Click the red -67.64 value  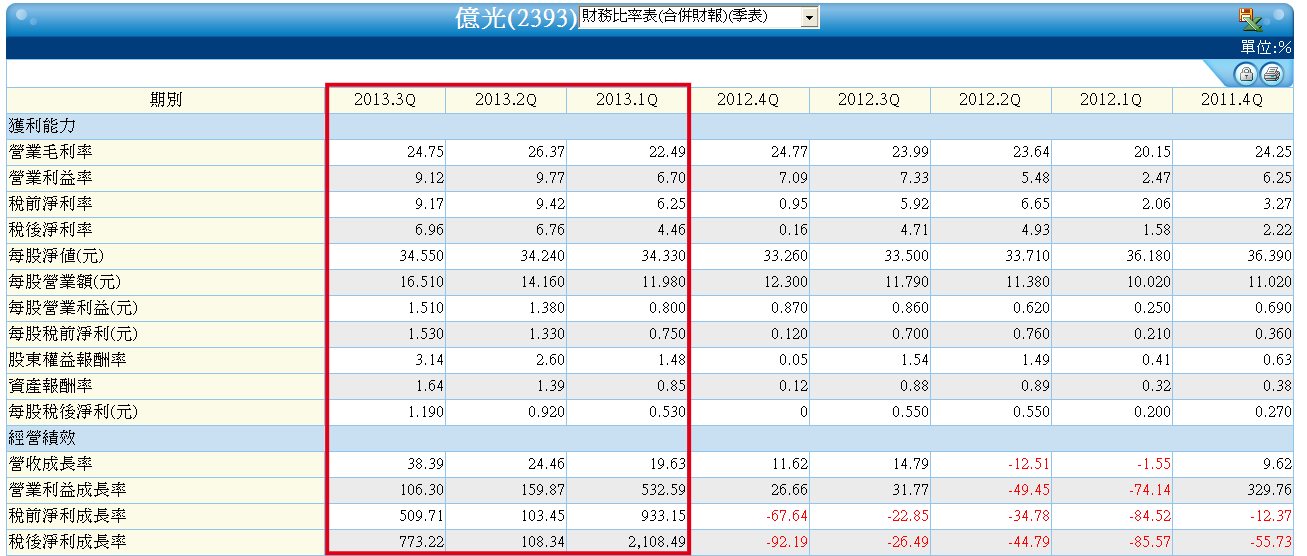pyautogui.click(x=787, y=516)
